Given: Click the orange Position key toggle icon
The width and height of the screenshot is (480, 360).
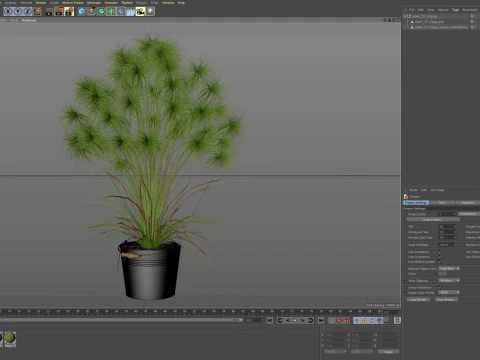Looking at the screenshot, I should (357, 320).
